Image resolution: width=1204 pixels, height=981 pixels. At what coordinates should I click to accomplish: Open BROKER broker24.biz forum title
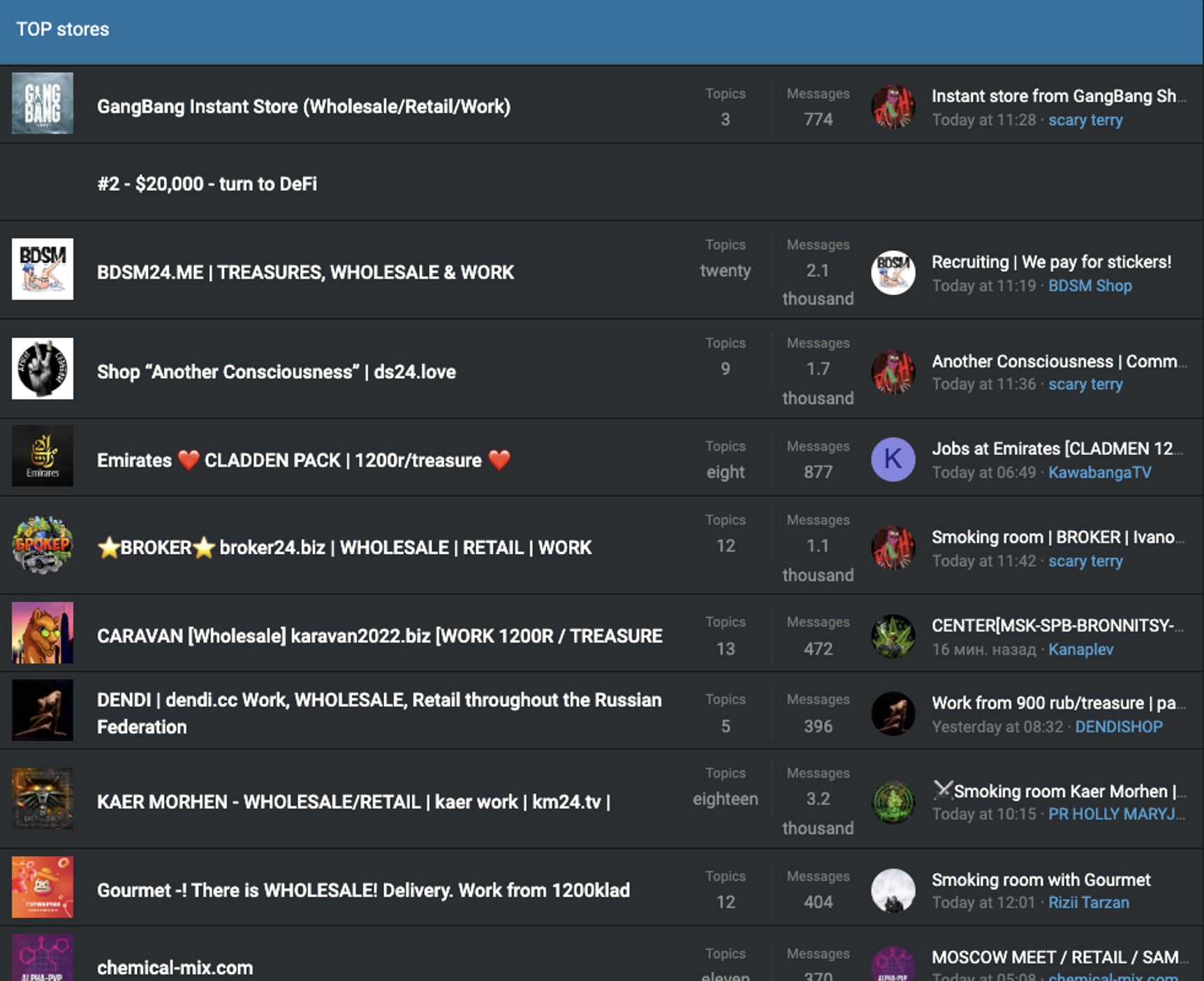[344, 547]
